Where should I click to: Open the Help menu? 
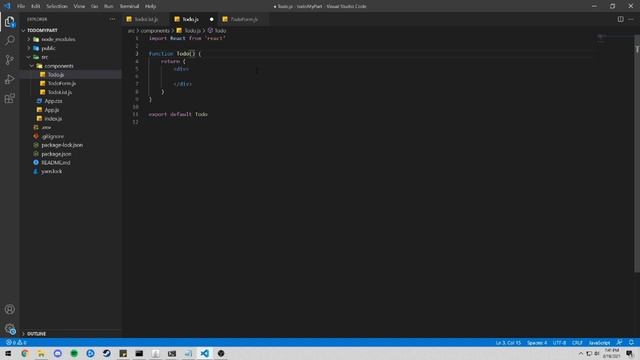151,6
